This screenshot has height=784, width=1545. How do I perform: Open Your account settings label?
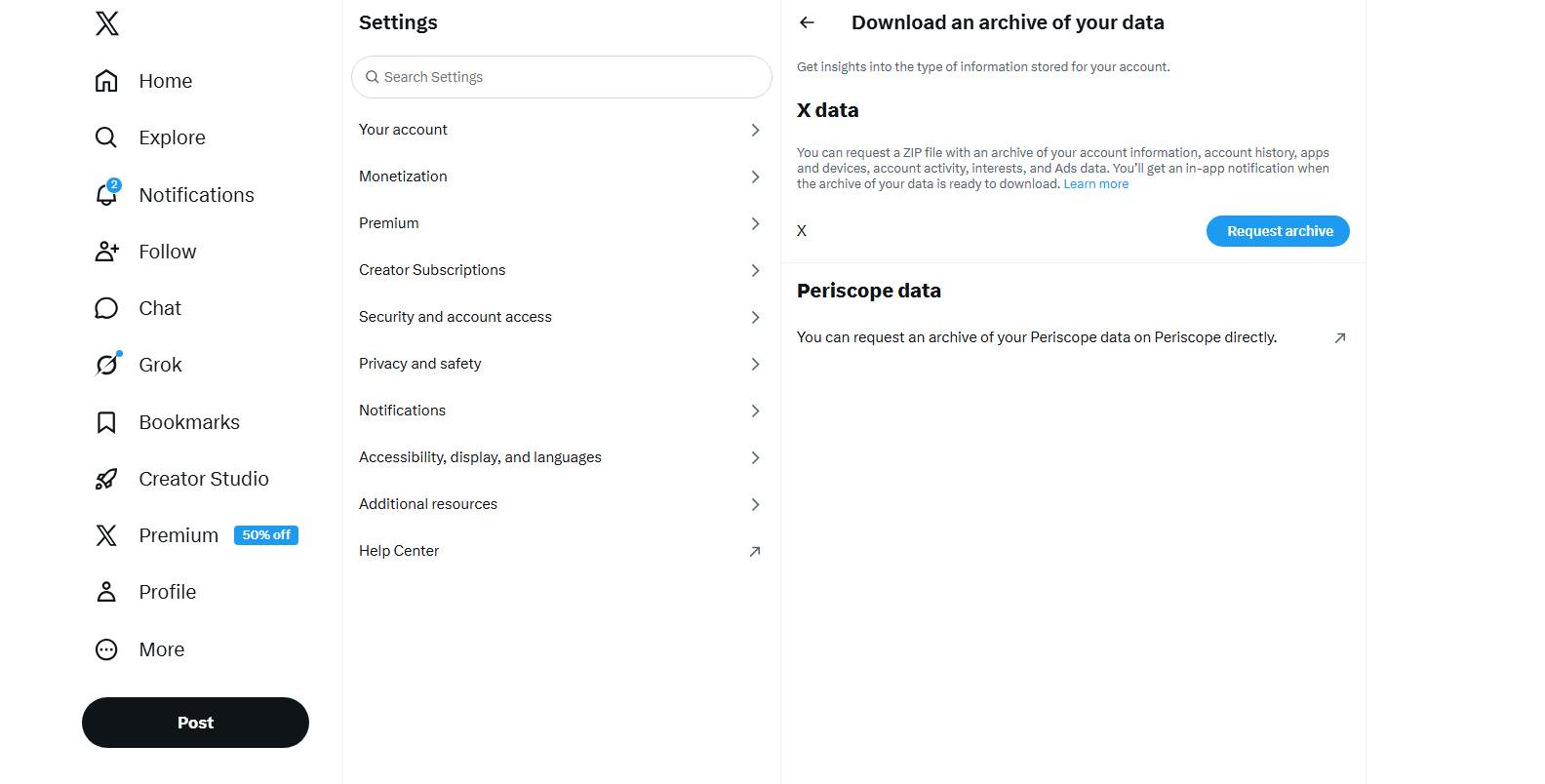[403, 130]
